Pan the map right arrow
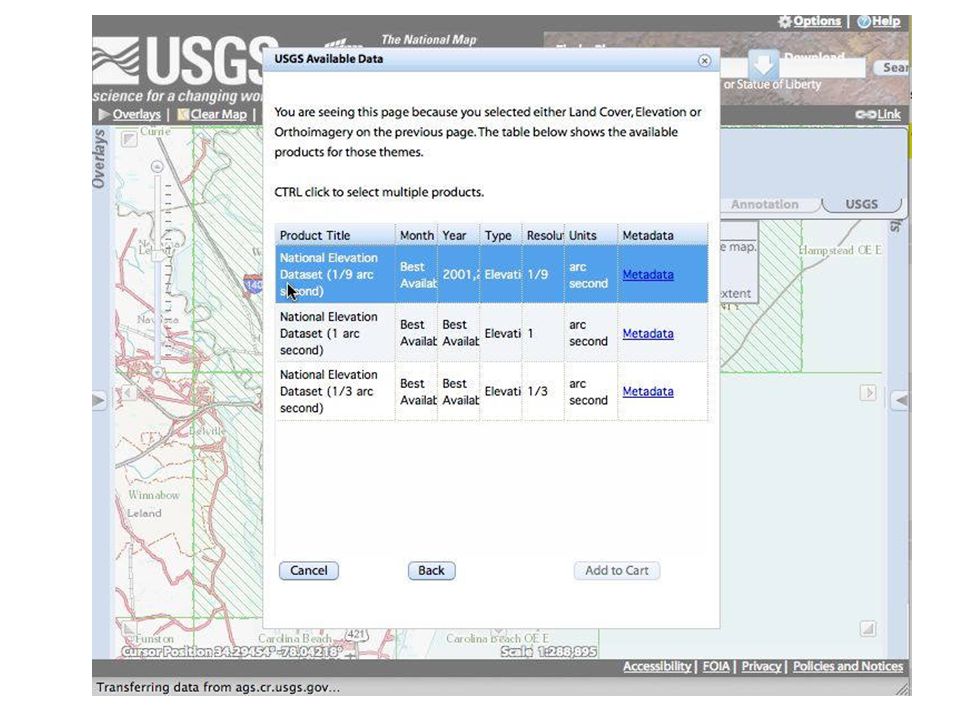This screenshot has height=720, width=960. [868, 392]
